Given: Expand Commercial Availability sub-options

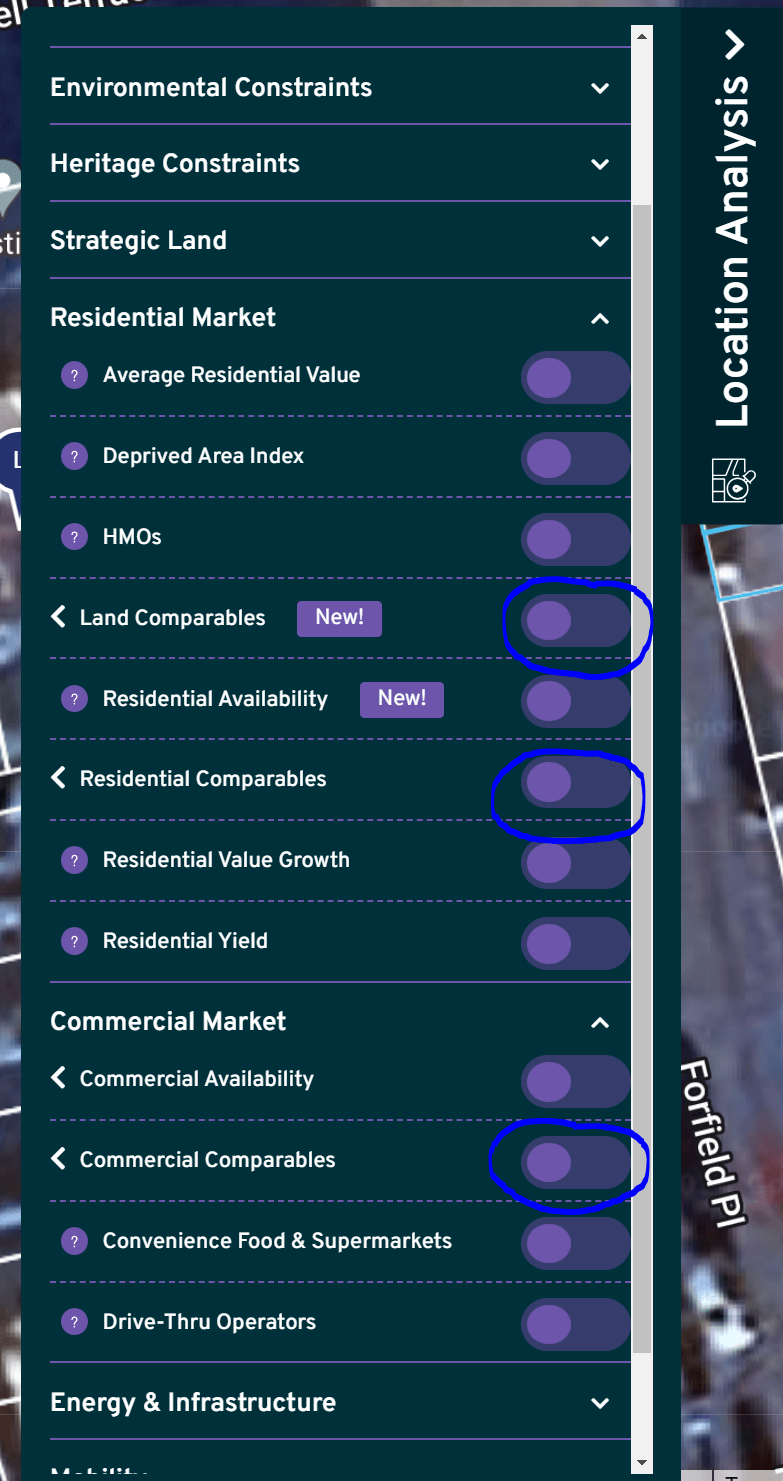Looking at the screenshot, I should coord(57,1078).
